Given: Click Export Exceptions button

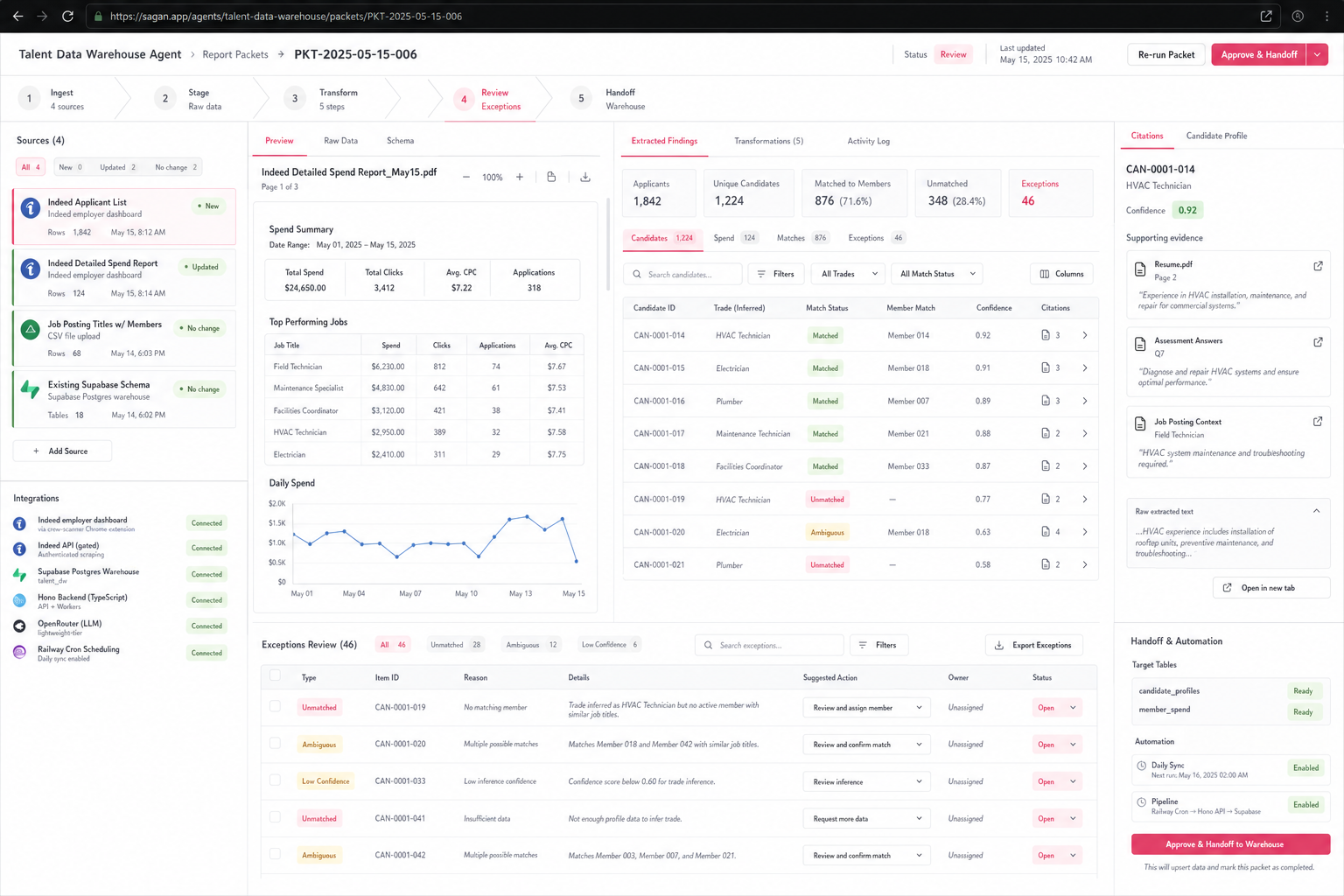Looking at the screenshot, I should [x=1034, y=645].
